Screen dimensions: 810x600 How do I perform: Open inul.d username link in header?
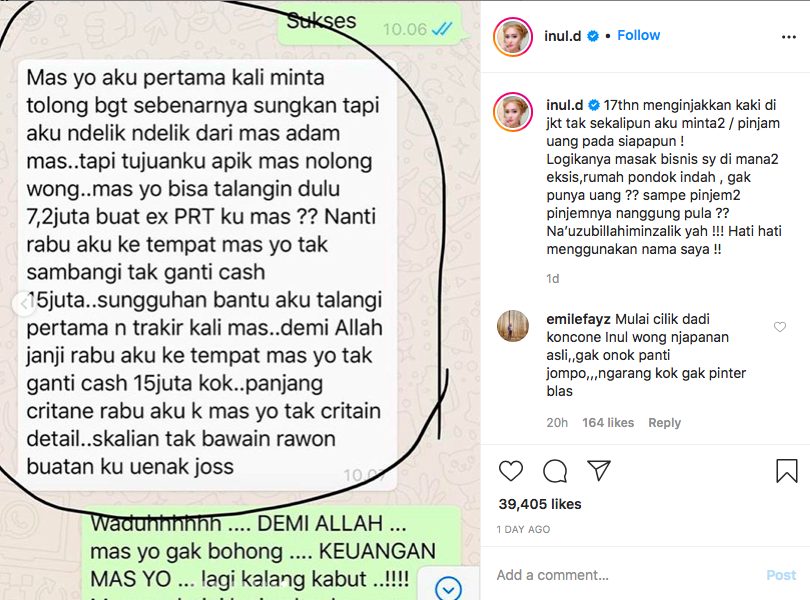562,36
